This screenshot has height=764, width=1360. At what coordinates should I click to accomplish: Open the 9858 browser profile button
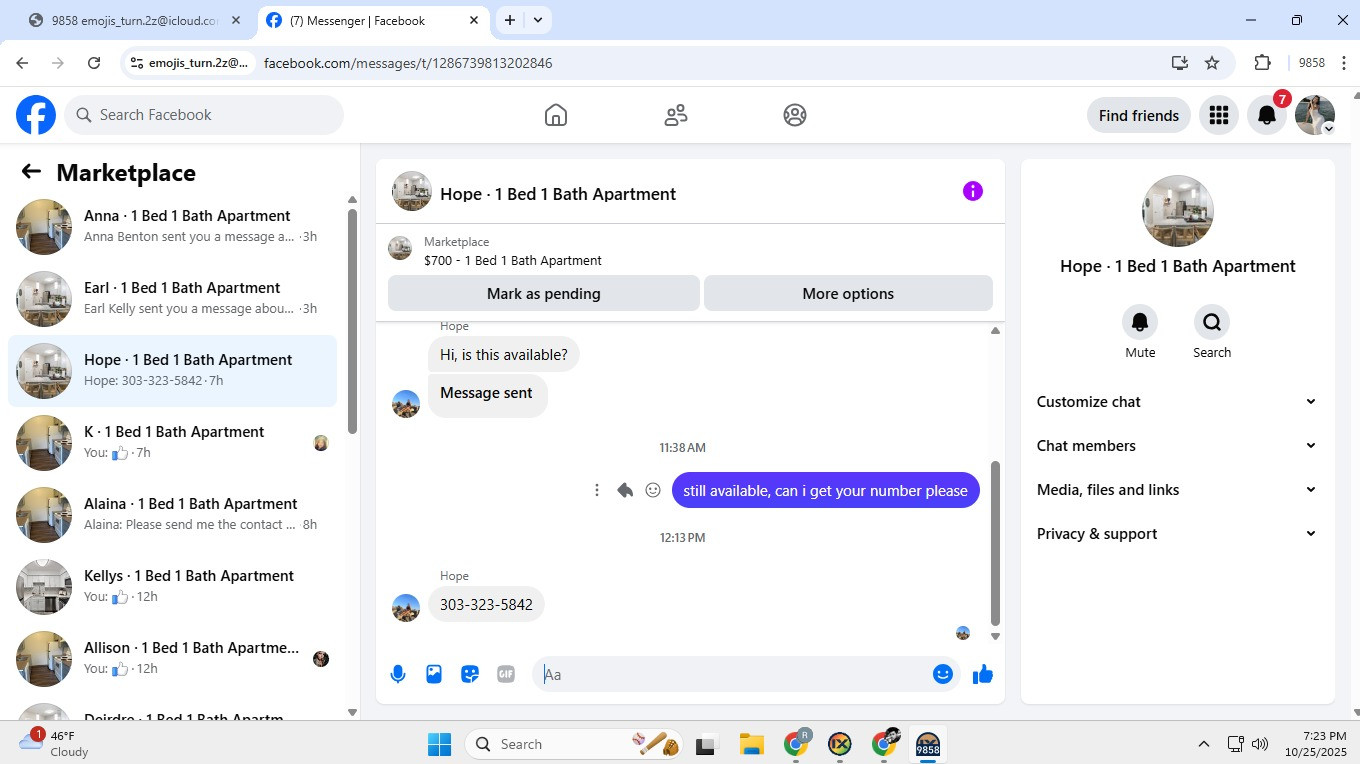tap(1311, 63)
